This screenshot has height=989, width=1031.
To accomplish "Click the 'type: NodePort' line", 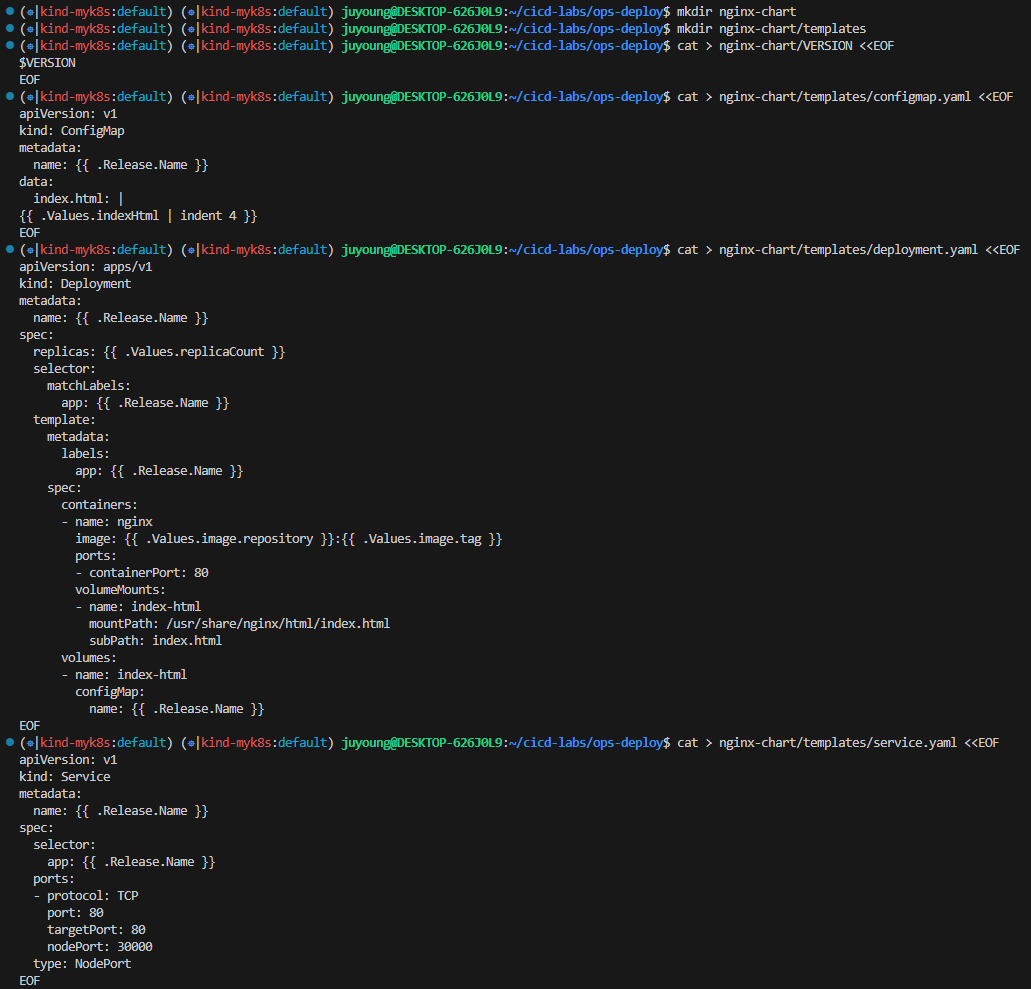I will (82, 964).
